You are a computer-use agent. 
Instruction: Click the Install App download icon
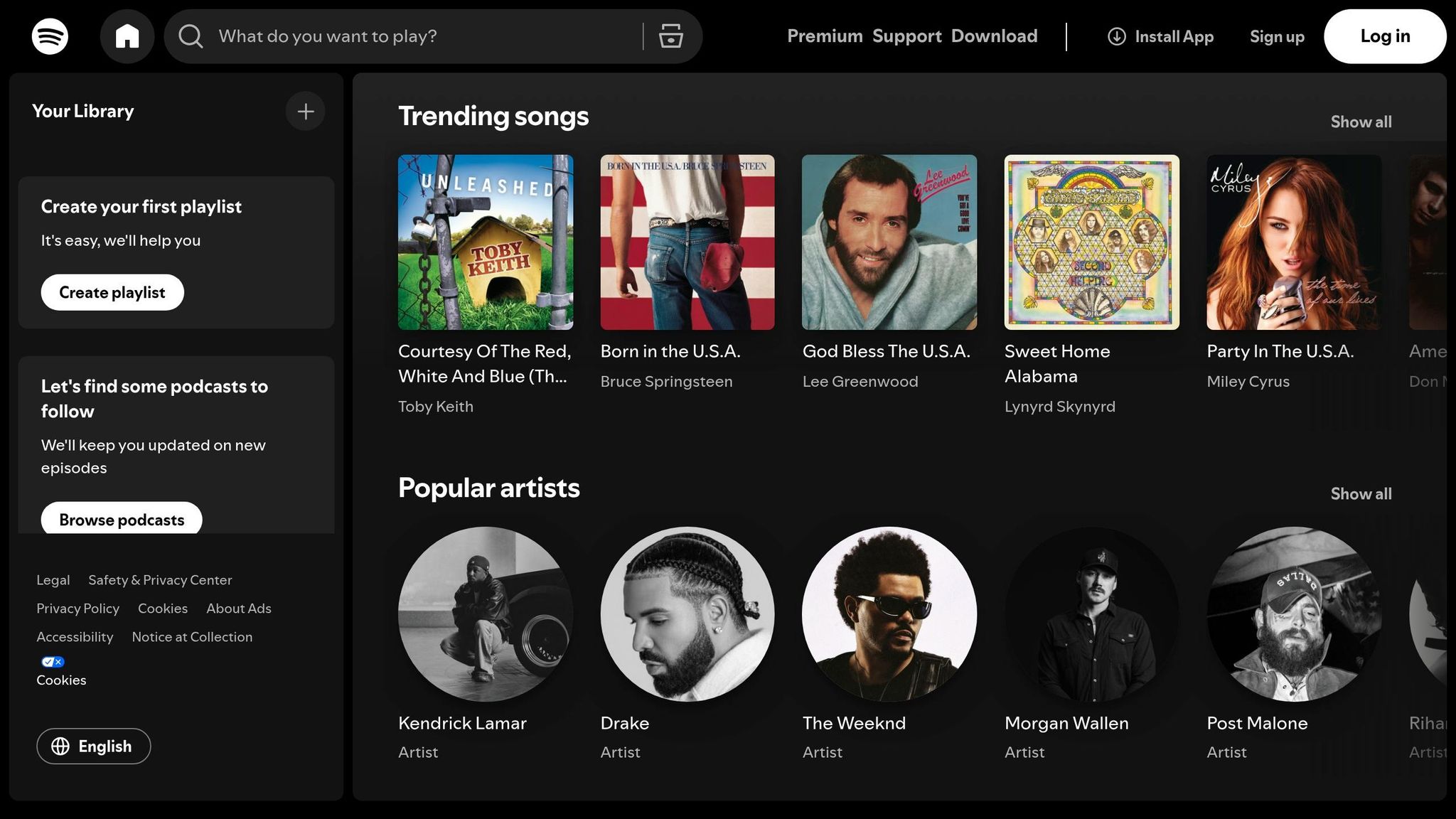(1117, 36)
